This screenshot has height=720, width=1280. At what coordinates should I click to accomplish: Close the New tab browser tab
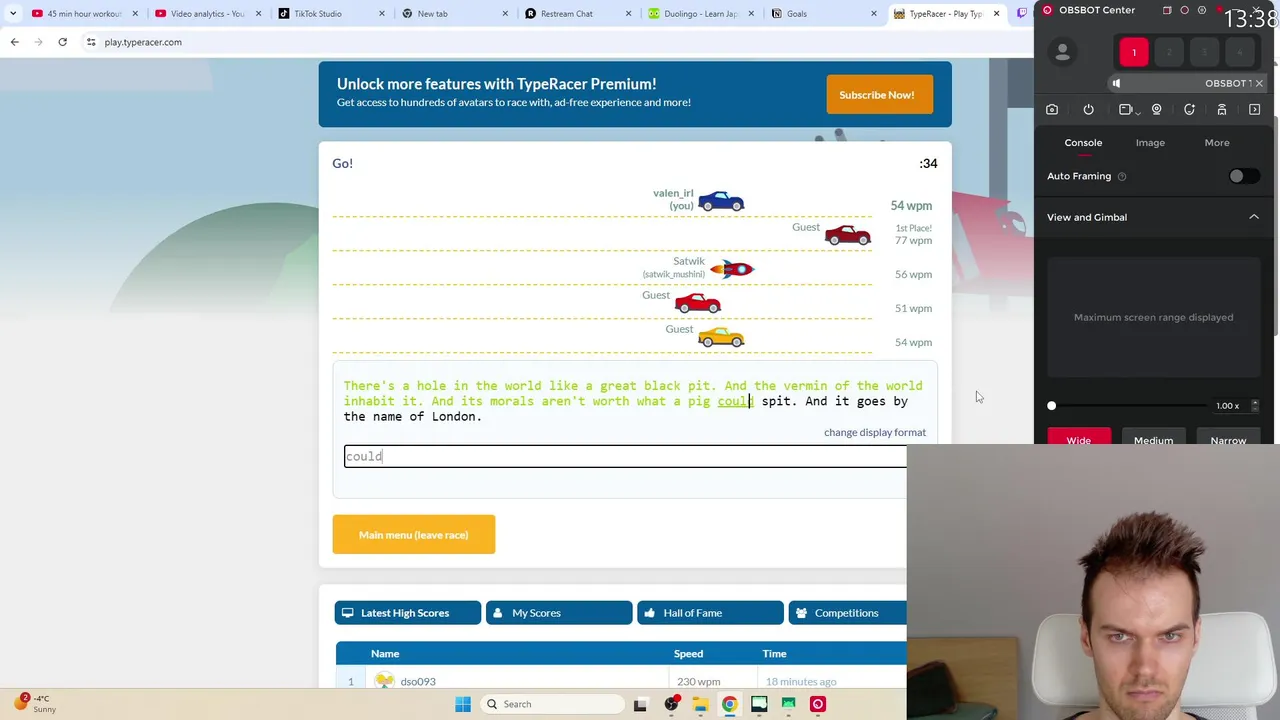click(x=505, y=14)
